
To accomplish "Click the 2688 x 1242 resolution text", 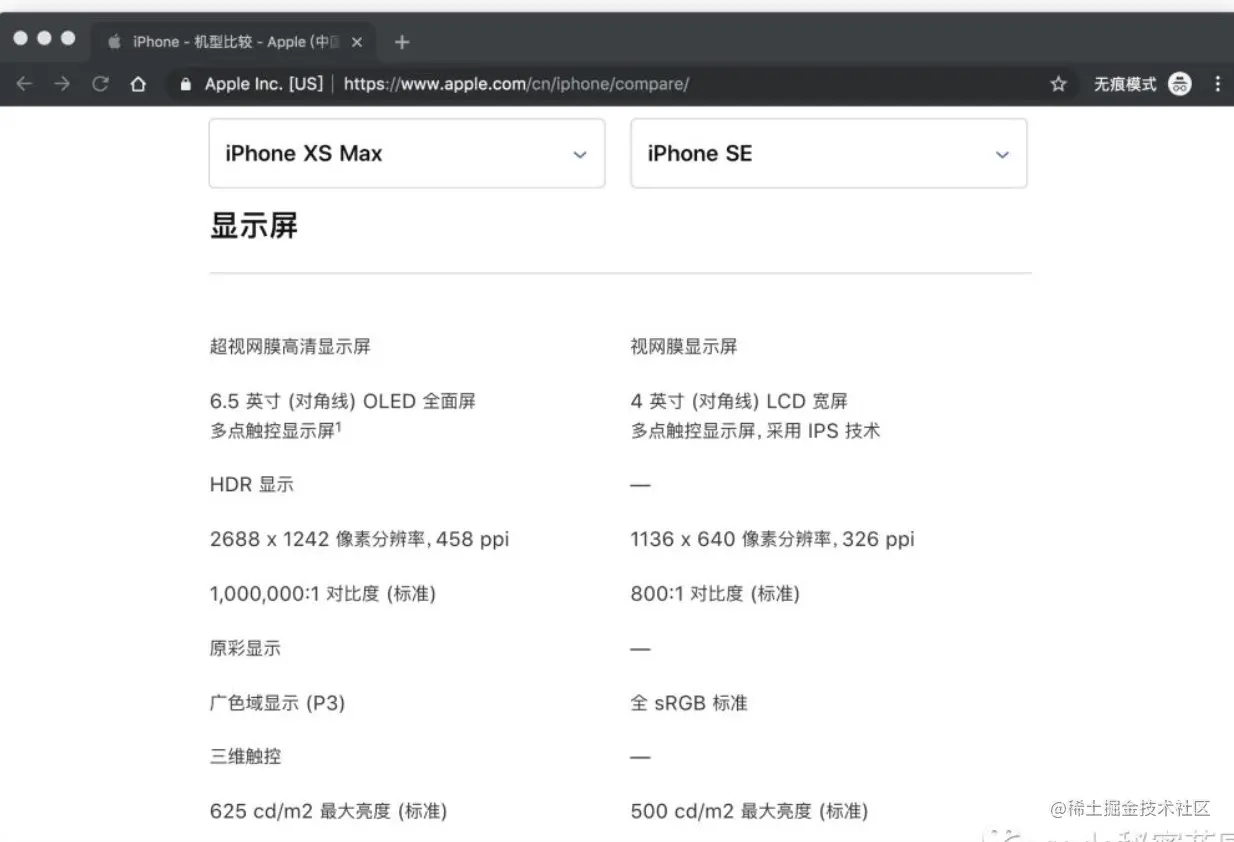I will [359, 539].
